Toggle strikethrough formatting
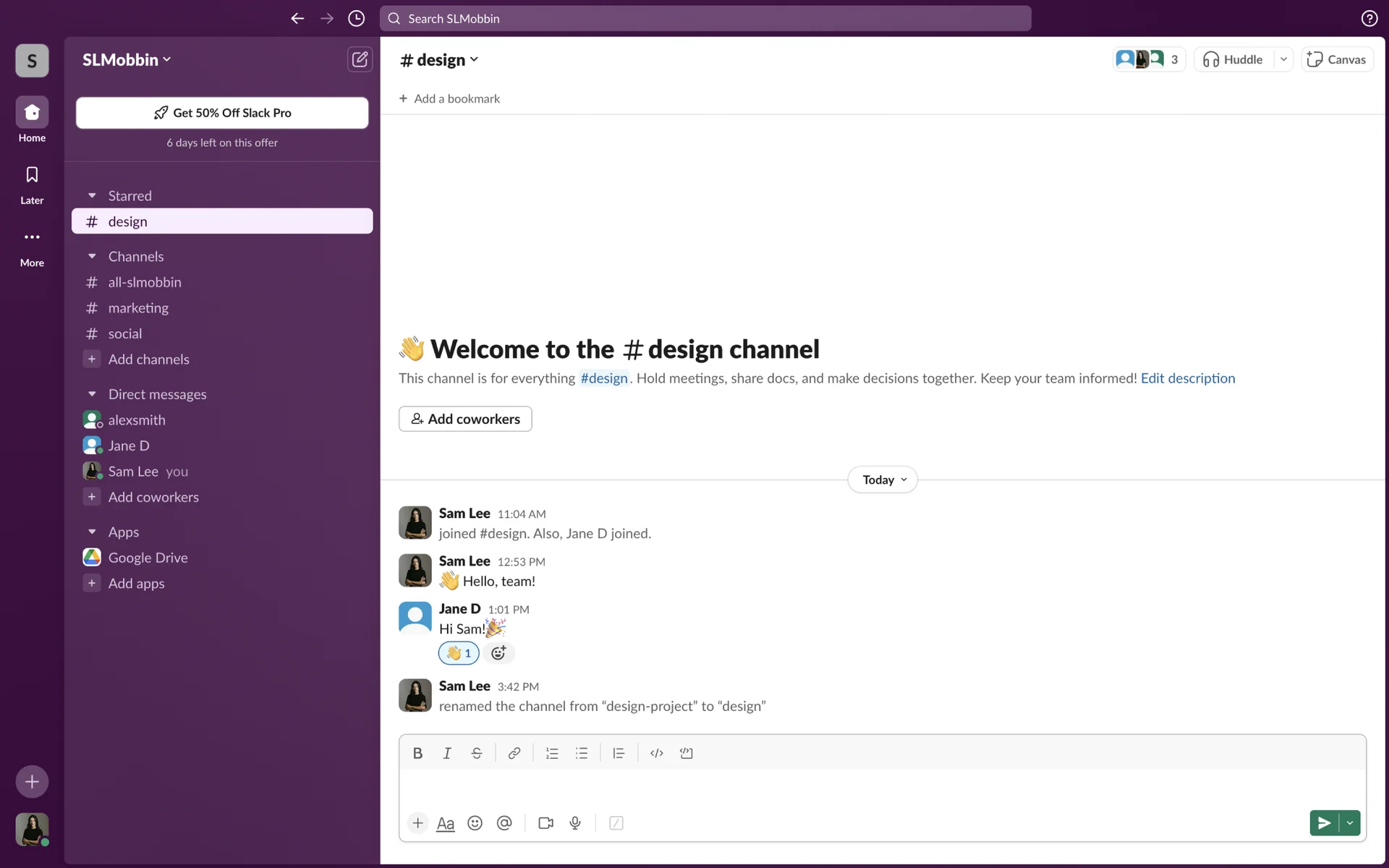1389x868 pixels. 476,753
